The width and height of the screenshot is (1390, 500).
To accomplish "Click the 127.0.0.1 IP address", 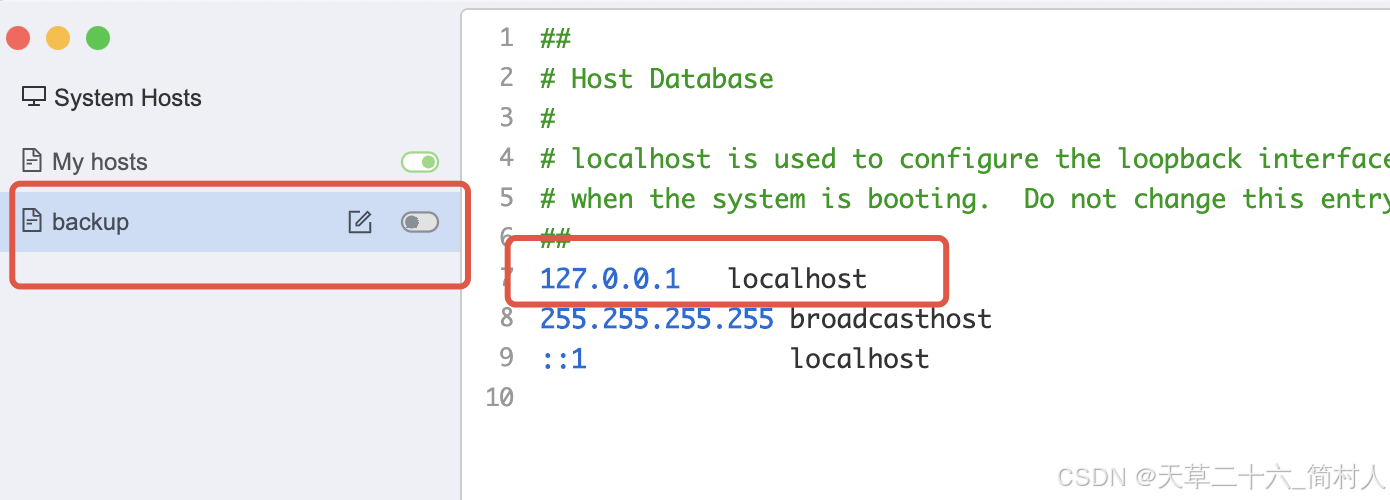I will [610, 278].
